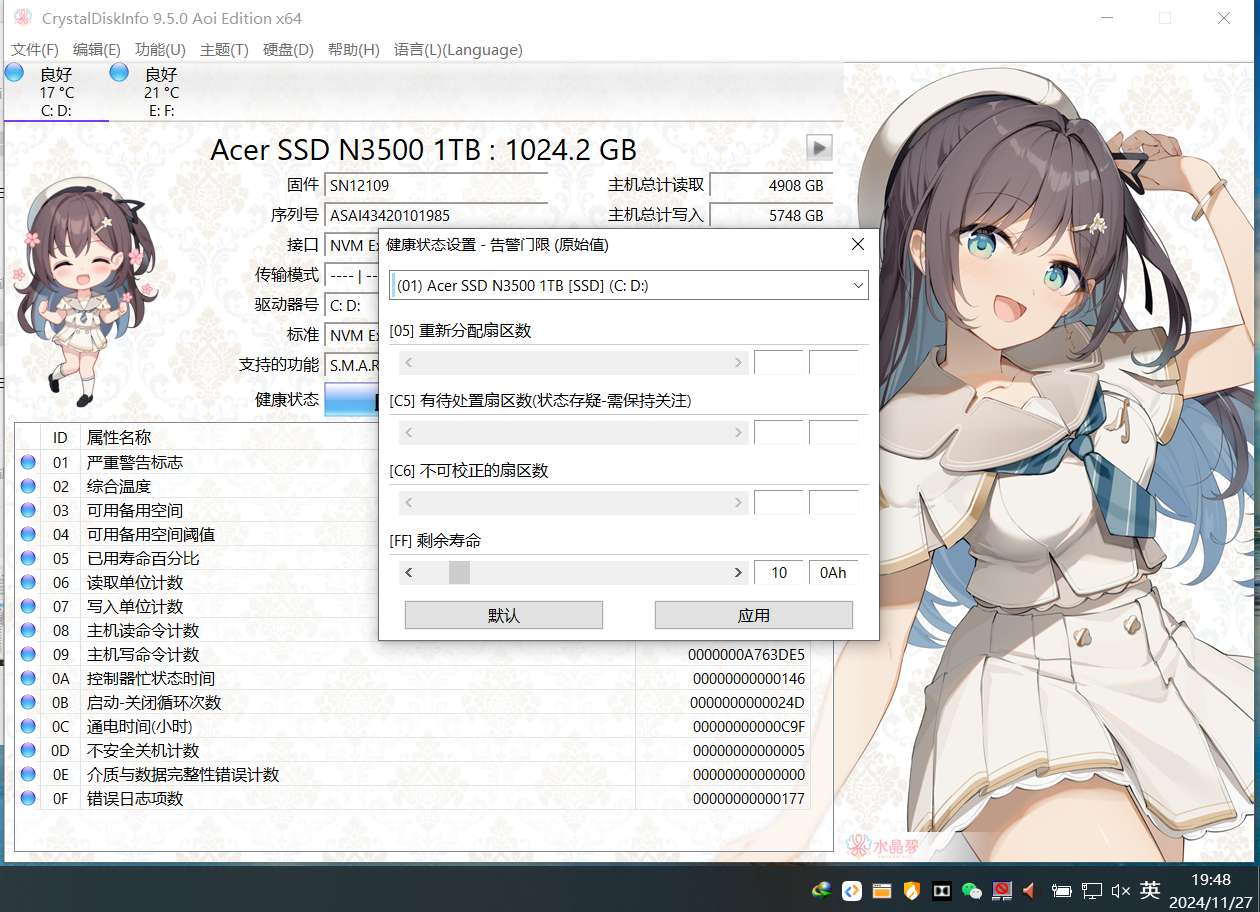Click the firmware field SN12109
This screenshot has height=912, width=1260.
[436, 185]
